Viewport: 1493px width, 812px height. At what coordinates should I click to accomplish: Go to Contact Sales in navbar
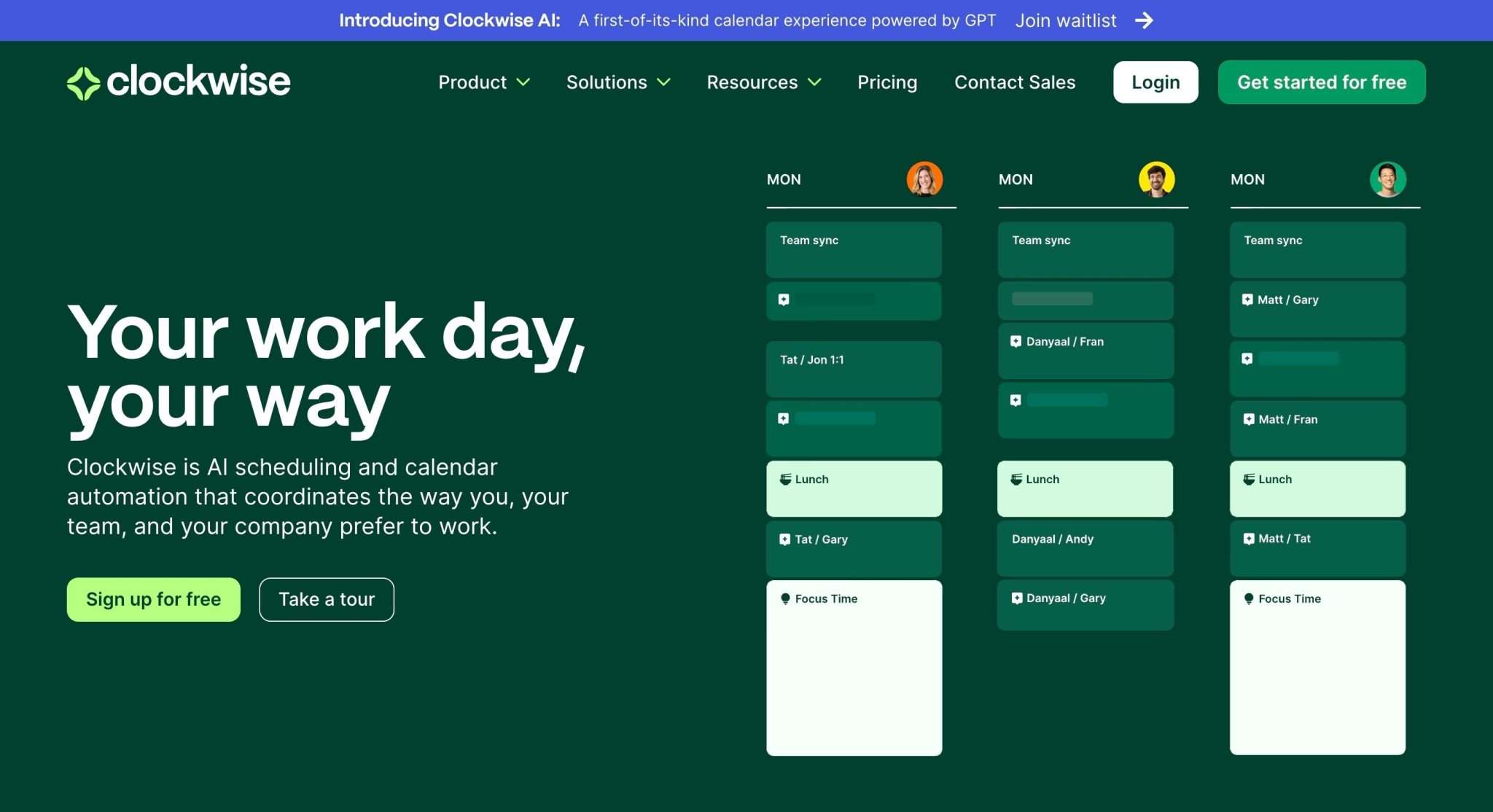[x=1014, y=82]
